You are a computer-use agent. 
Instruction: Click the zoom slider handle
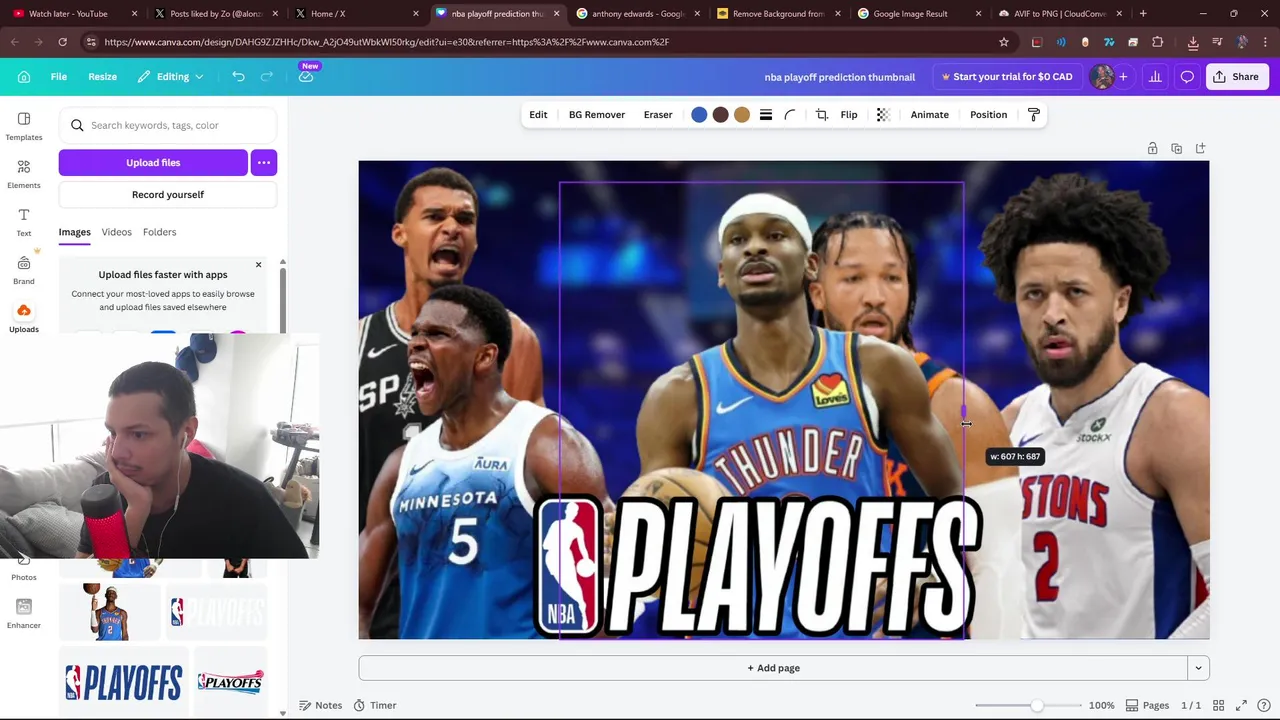click(x=1037, y=706)
